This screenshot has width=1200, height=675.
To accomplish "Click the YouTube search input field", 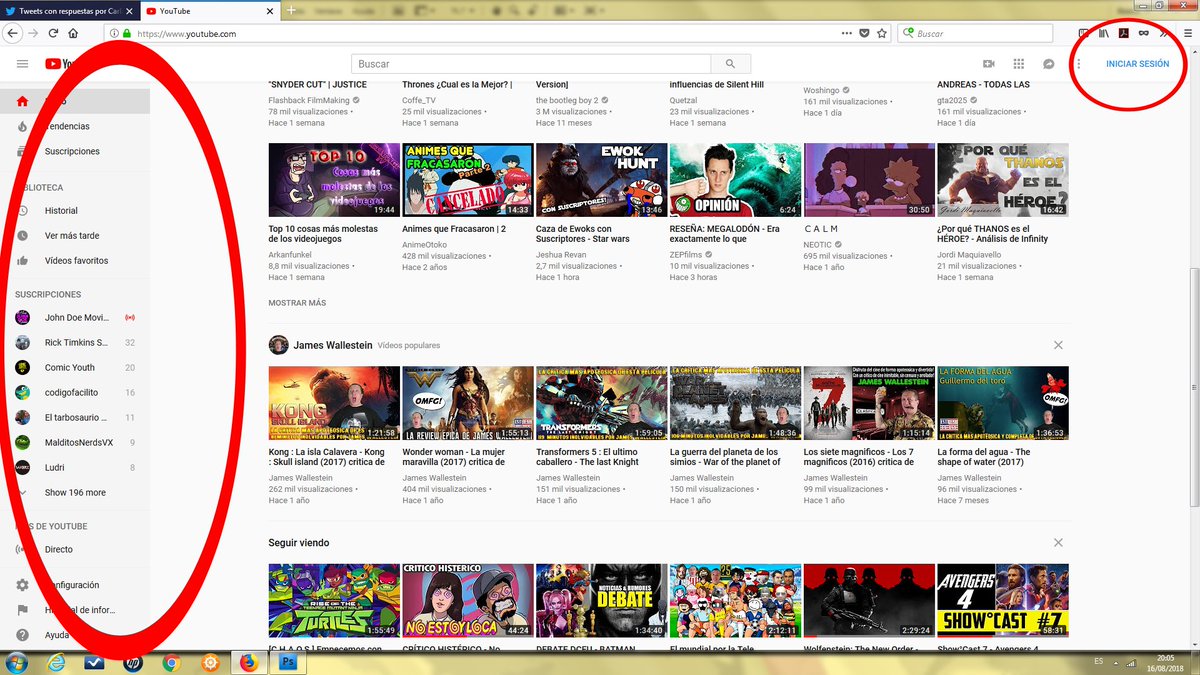I will [x=531, y=64].
